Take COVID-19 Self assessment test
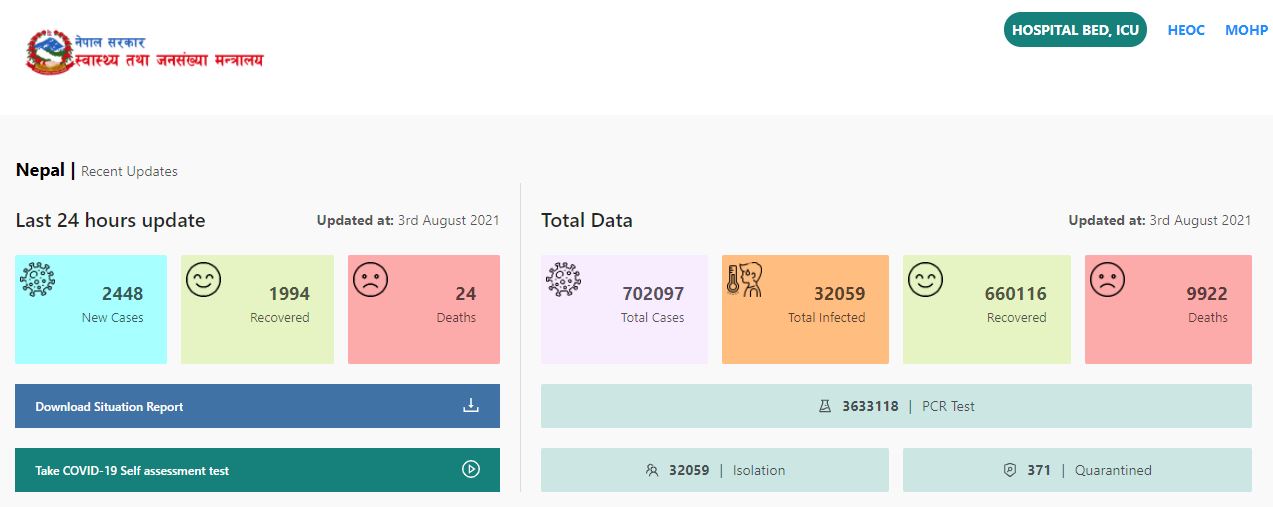This screenshot has height=507, width=1273. (132, 470)
